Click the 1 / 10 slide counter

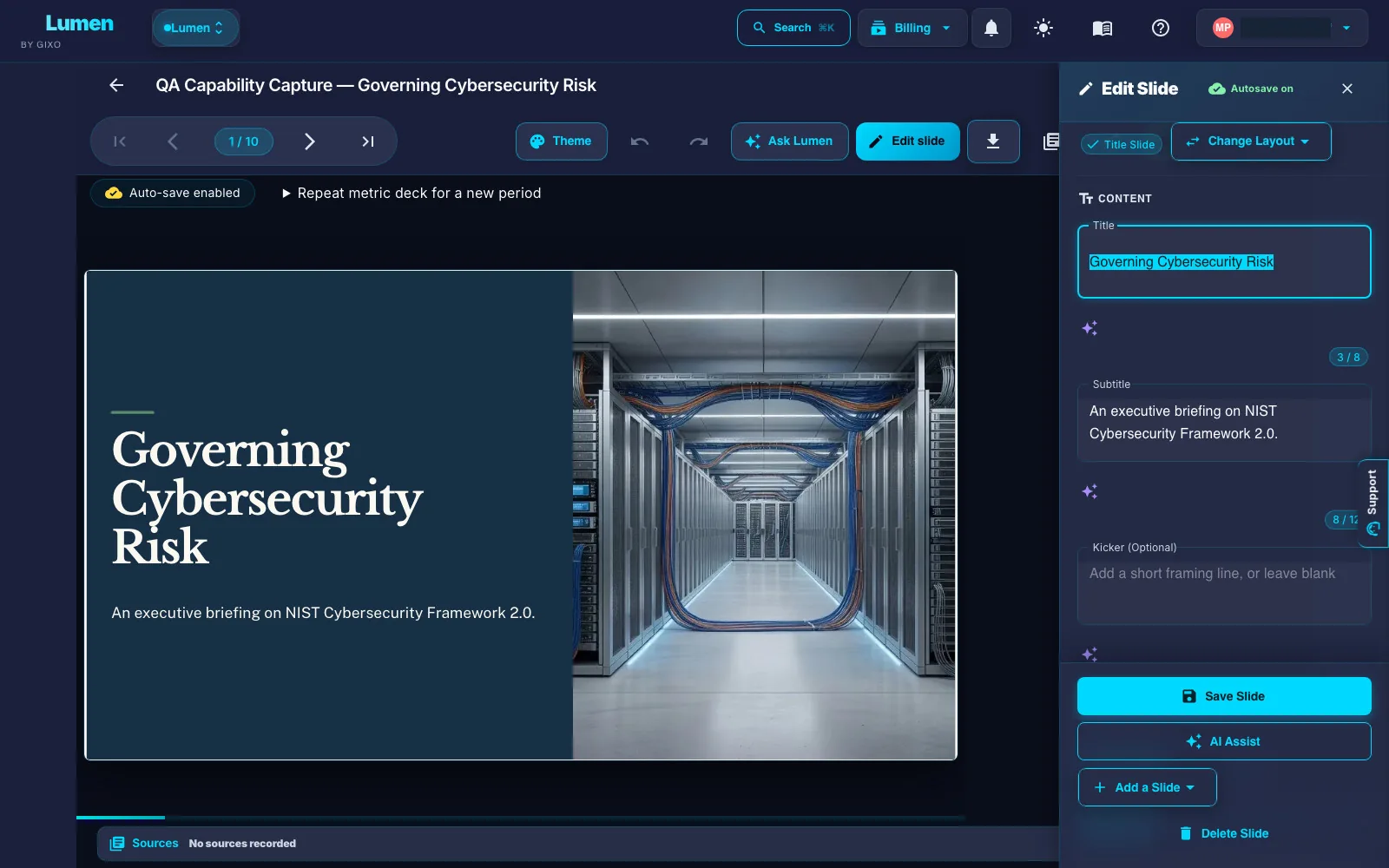coord(244,141)
